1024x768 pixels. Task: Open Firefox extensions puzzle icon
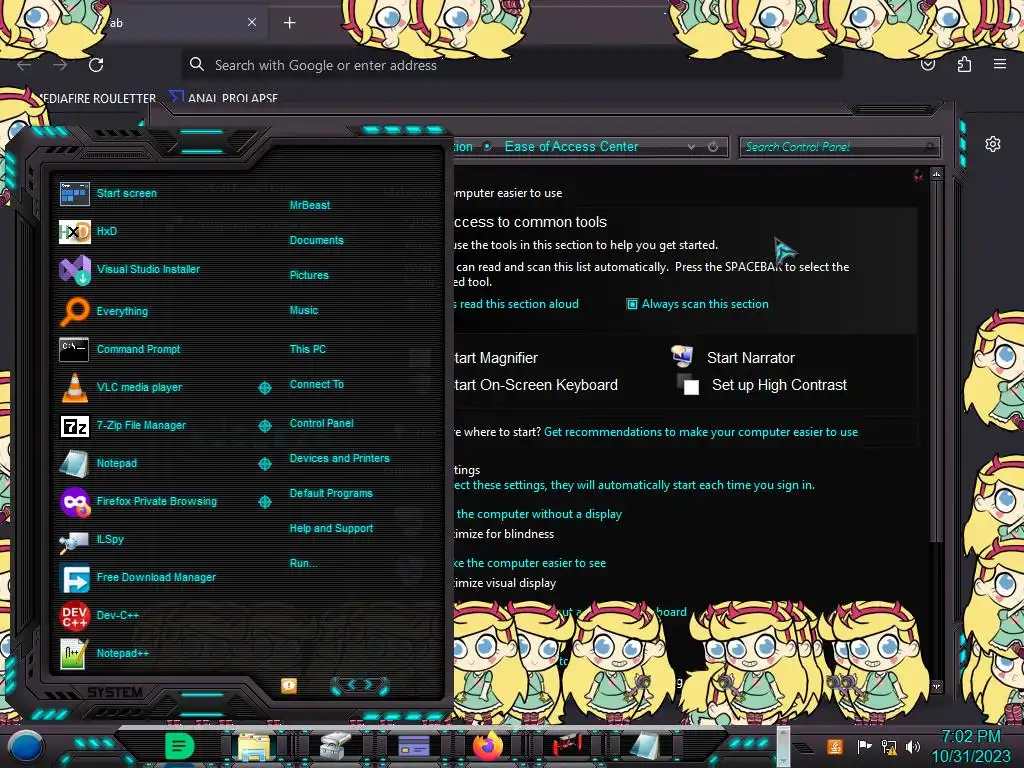click(x=964, y=65)
